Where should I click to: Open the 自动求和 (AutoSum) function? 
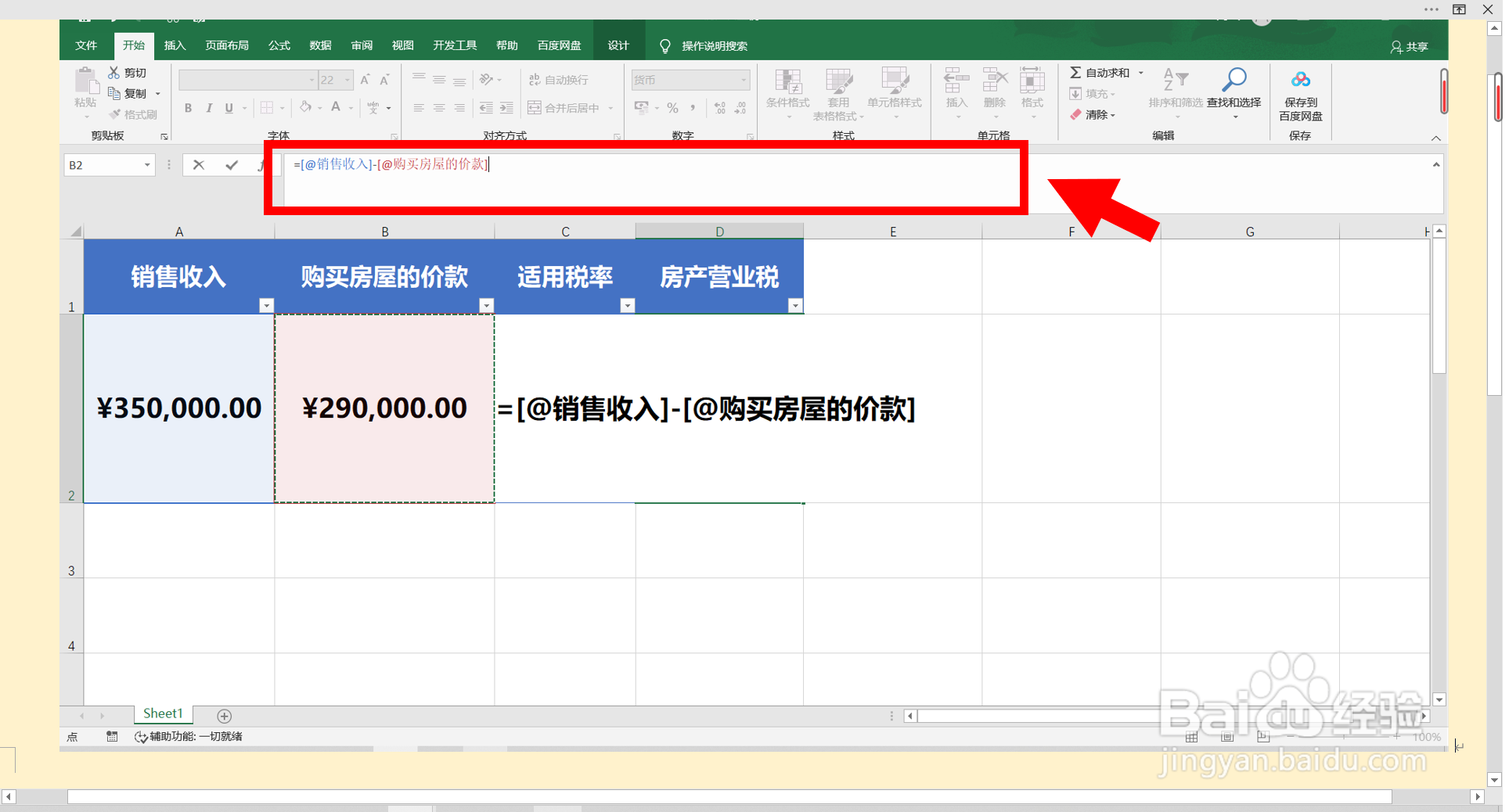pyautogui.click(x=1099, y=72)
